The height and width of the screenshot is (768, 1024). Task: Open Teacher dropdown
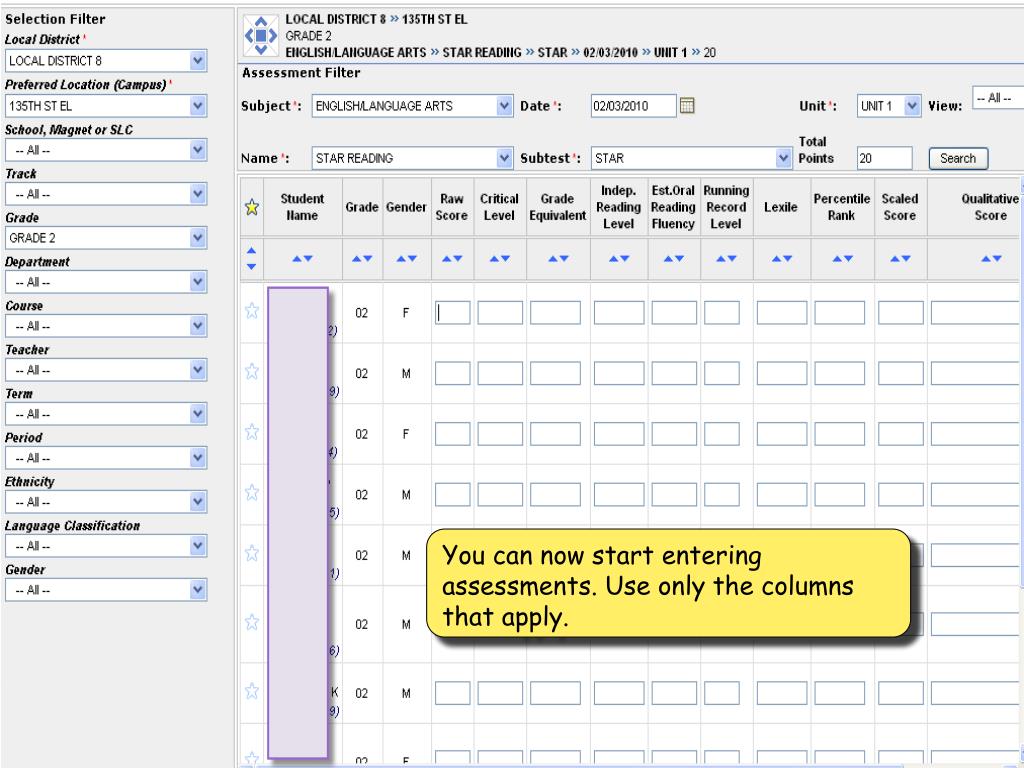click(106, 370)
